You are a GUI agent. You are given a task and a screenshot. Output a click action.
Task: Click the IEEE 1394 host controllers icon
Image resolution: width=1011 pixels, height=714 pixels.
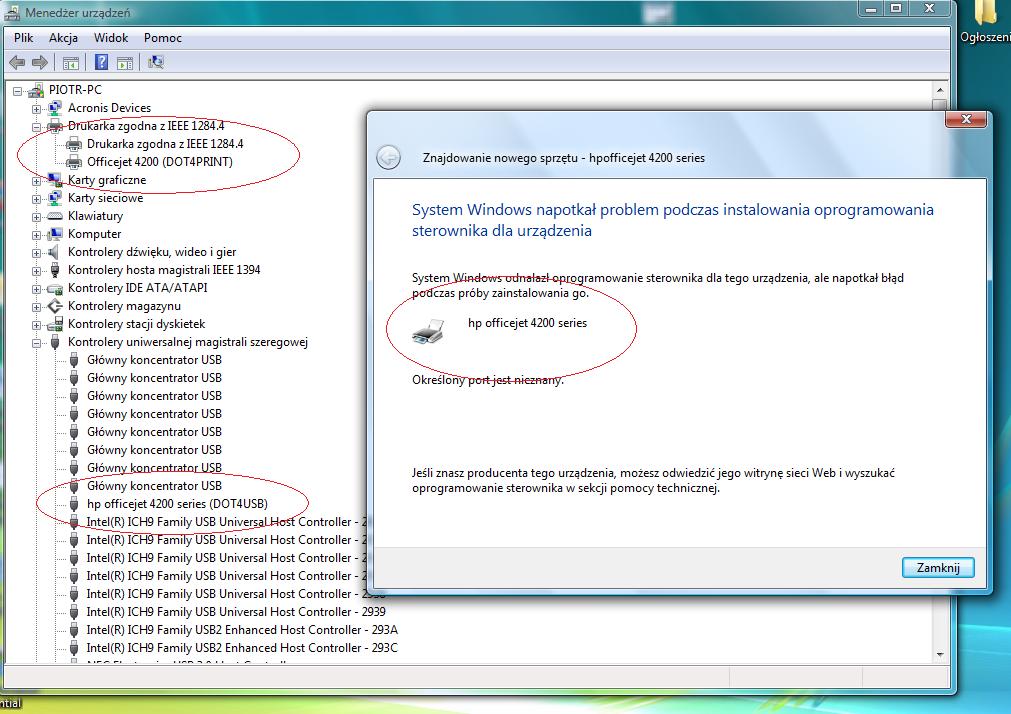(x=55, y=270)
